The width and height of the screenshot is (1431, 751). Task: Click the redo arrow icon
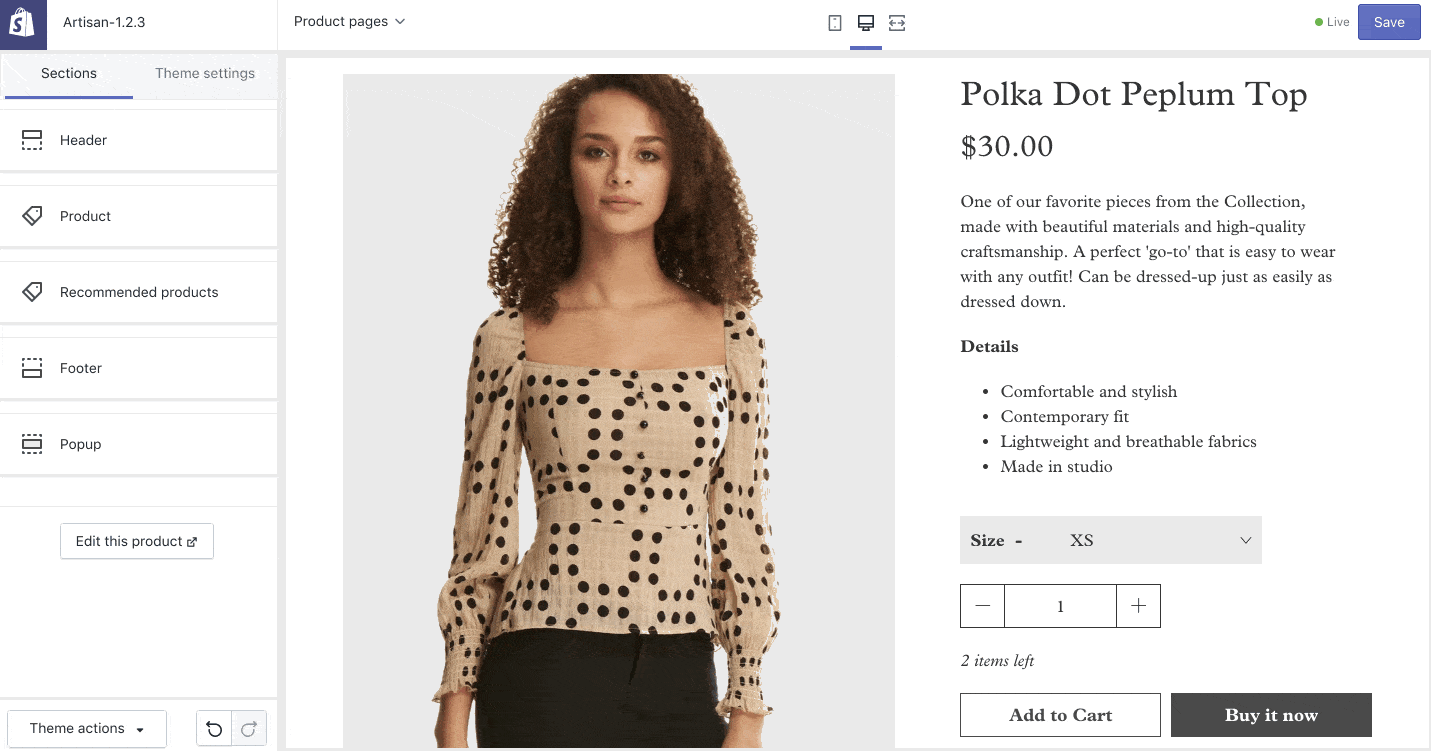(x=249, y=729)
